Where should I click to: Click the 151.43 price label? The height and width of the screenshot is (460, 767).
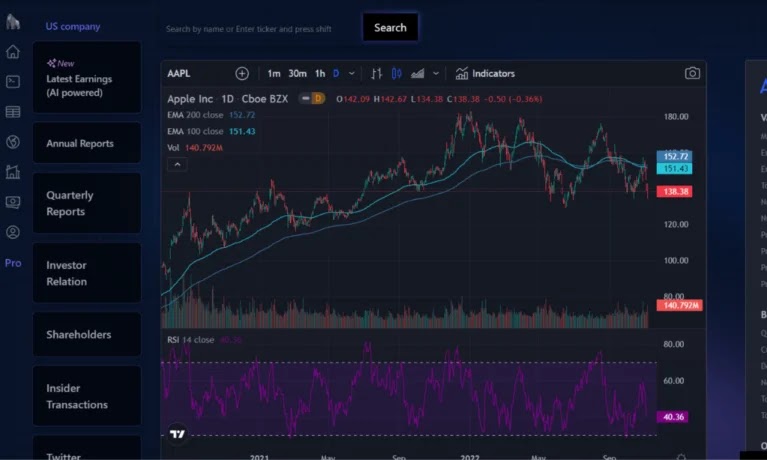(x=675, y=169)
